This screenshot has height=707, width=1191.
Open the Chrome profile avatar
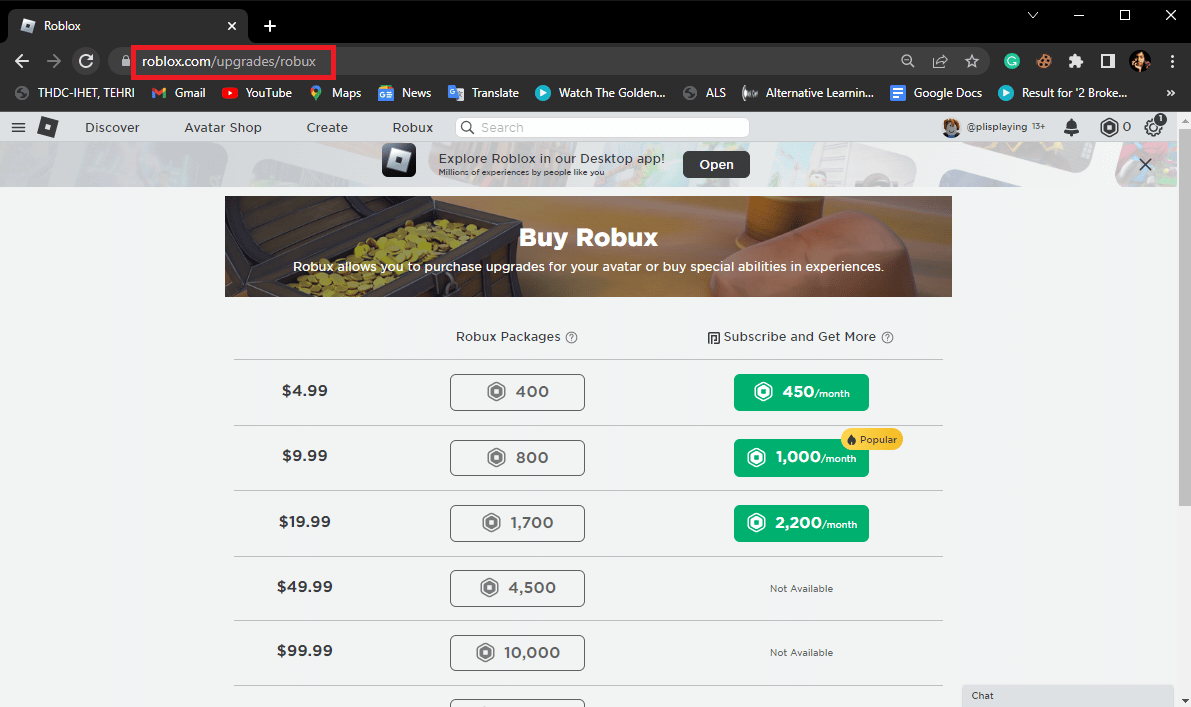pos(1140,62)
